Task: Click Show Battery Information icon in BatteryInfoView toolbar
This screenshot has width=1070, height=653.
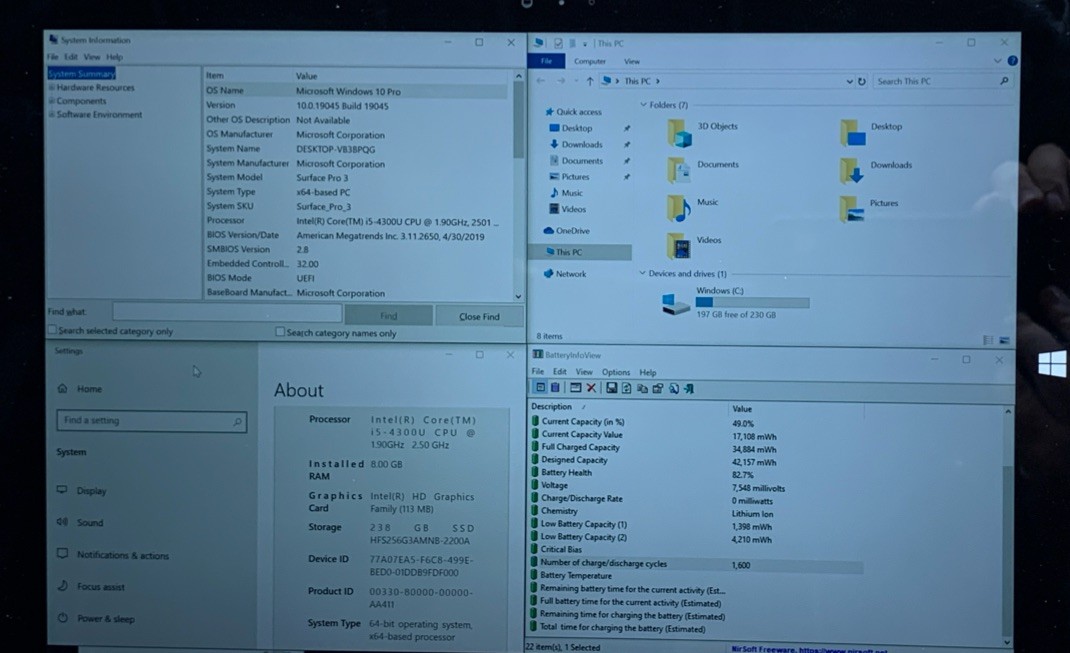Action: [x=540, y=388]
